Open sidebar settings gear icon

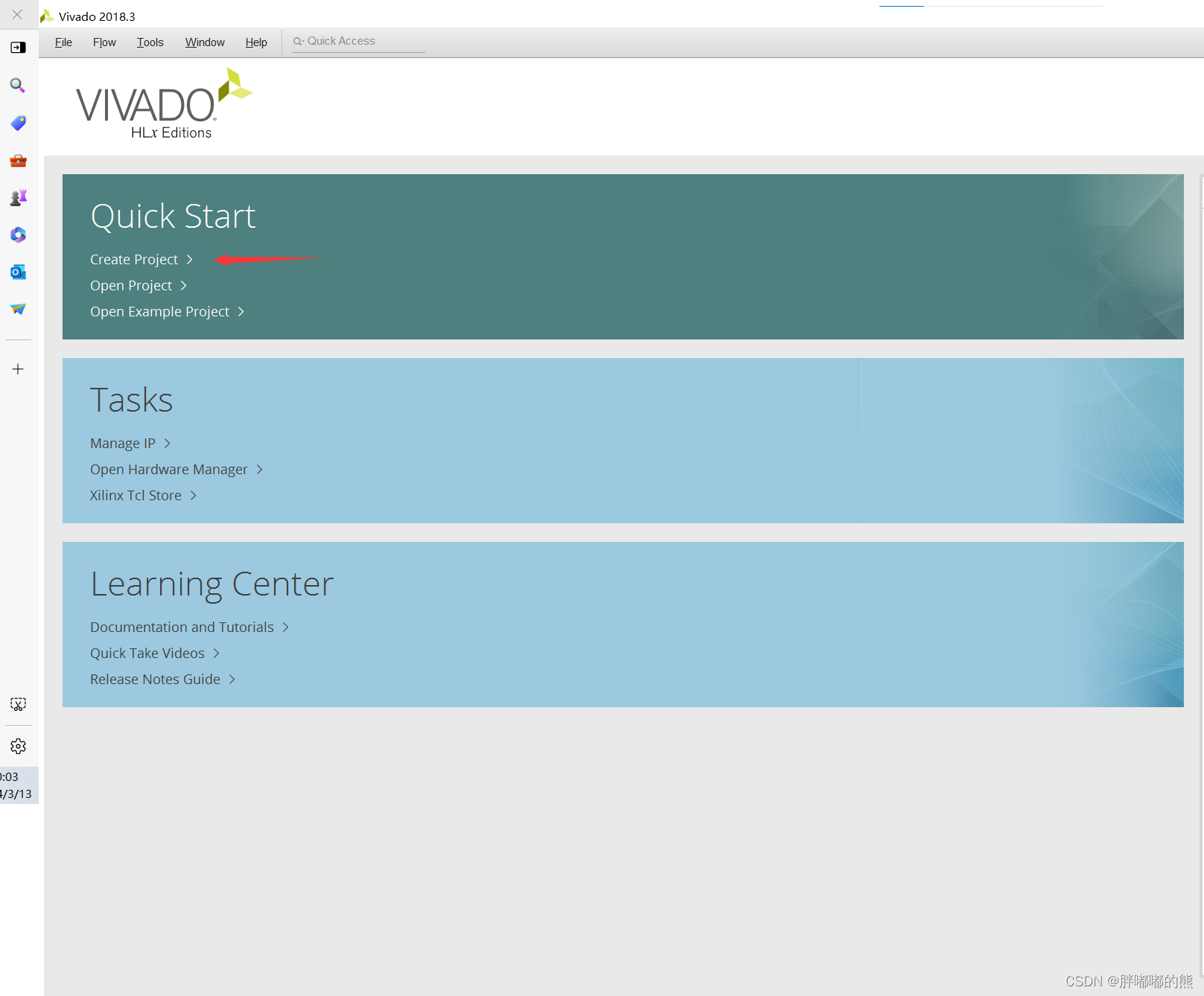click(x=18, y=746)
